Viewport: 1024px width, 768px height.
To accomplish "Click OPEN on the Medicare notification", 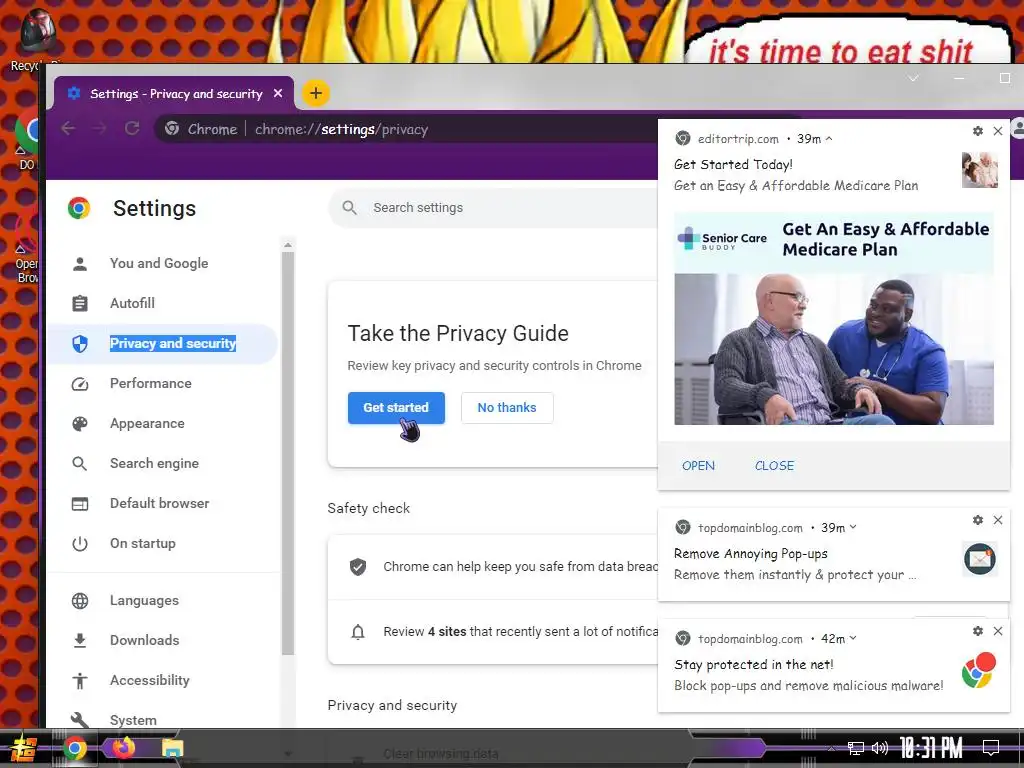I will [x=698, y=466].
